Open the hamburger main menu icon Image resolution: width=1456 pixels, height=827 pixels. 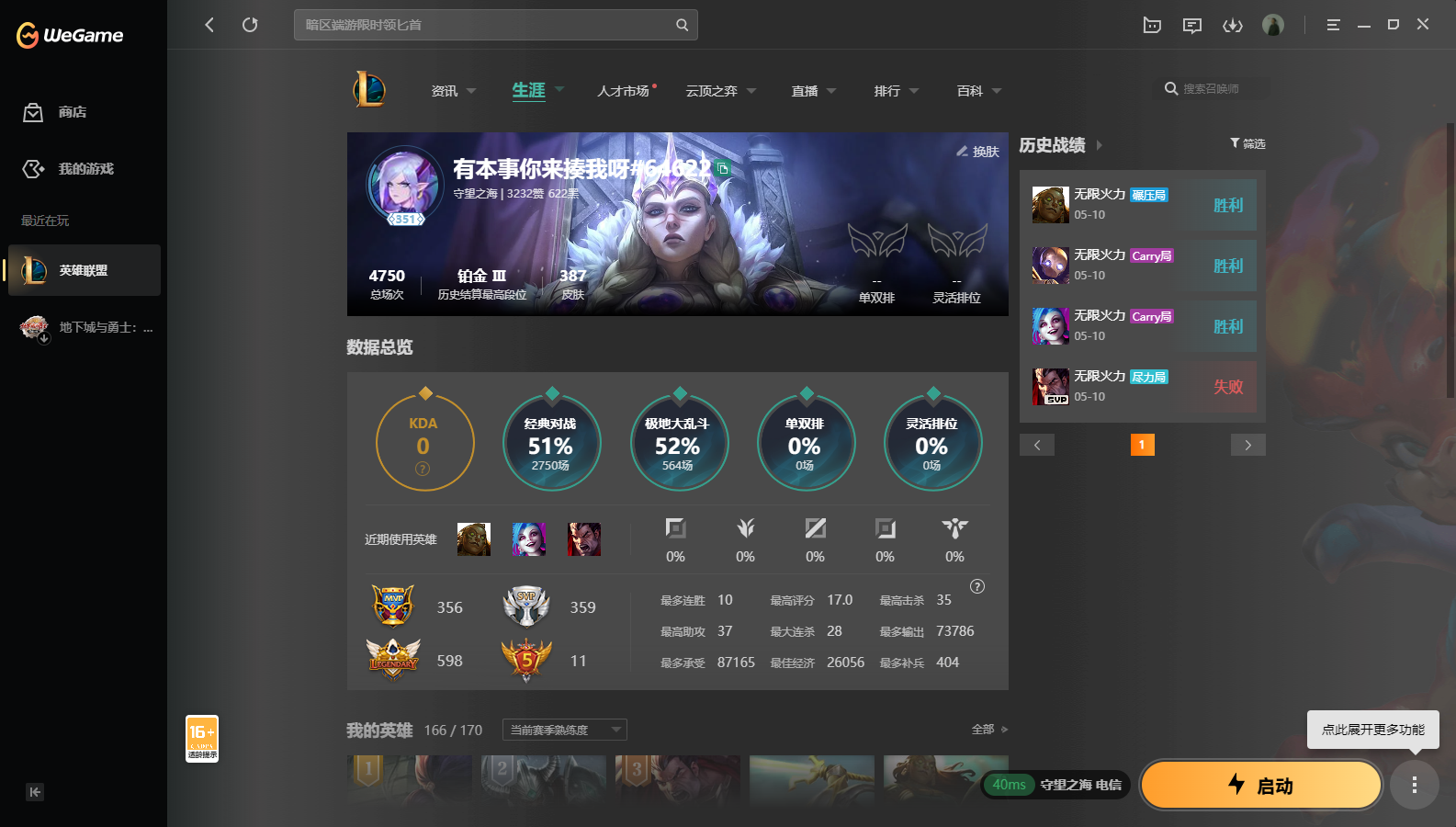(x=1333, y=25)
